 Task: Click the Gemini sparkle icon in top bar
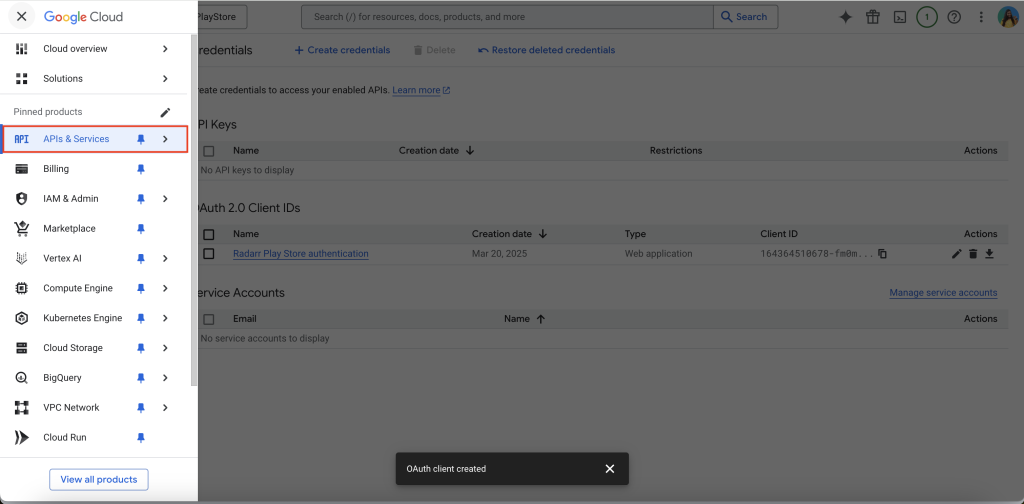(x=845, y=17)
